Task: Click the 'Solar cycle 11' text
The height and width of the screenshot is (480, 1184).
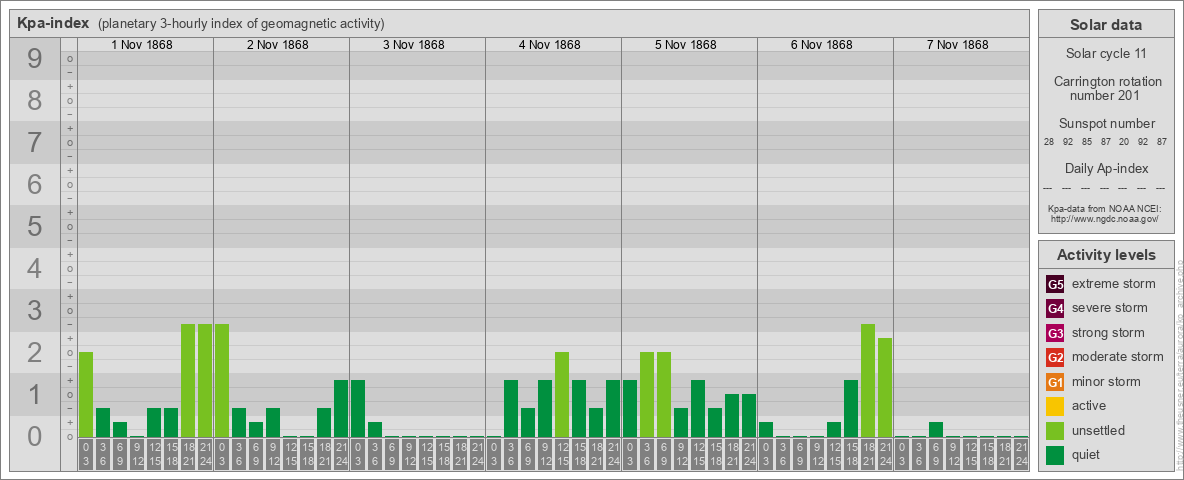Action: pos(1106,54)
